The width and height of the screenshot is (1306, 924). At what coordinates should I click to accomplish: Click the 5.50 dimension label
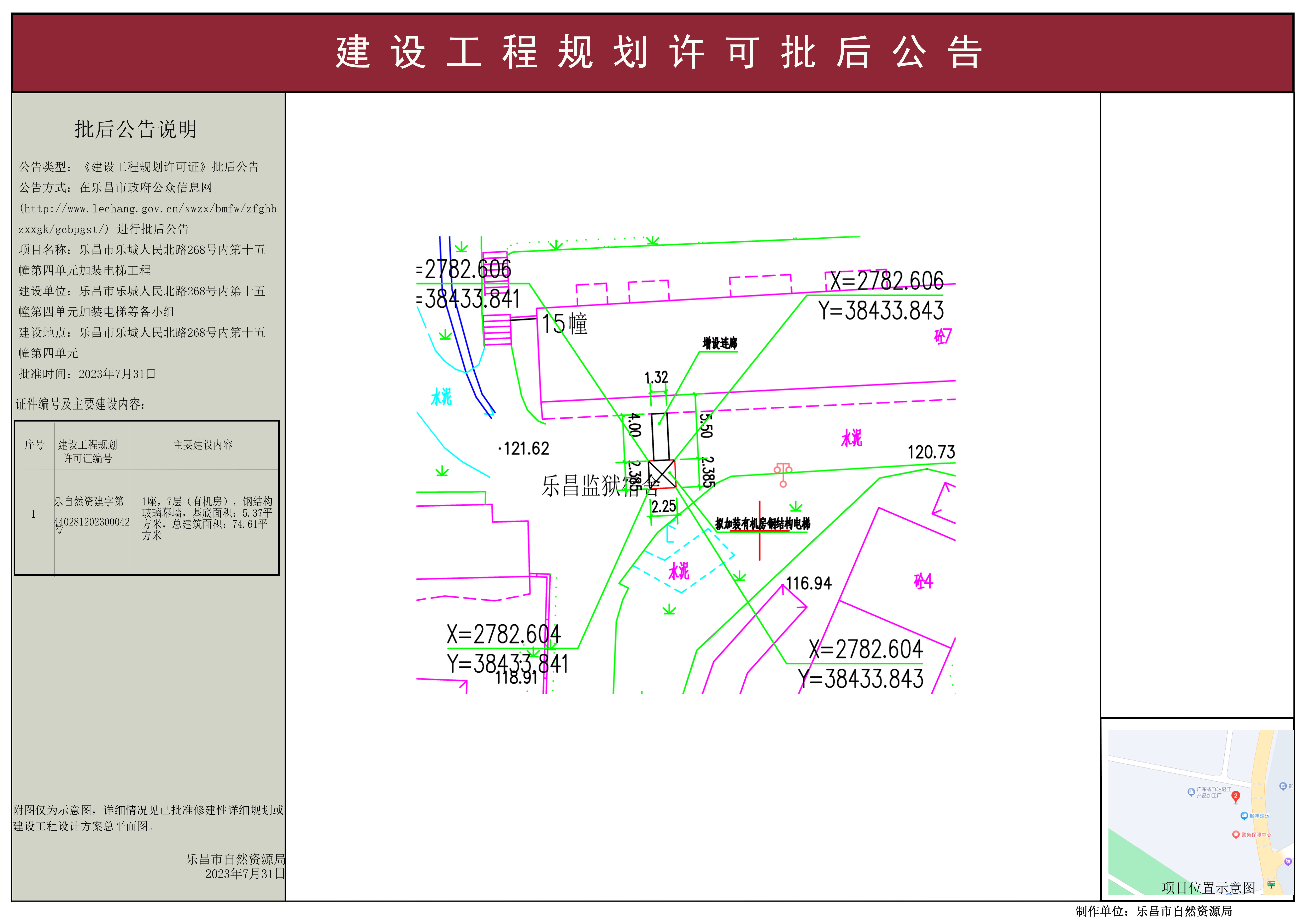(706, 426)
